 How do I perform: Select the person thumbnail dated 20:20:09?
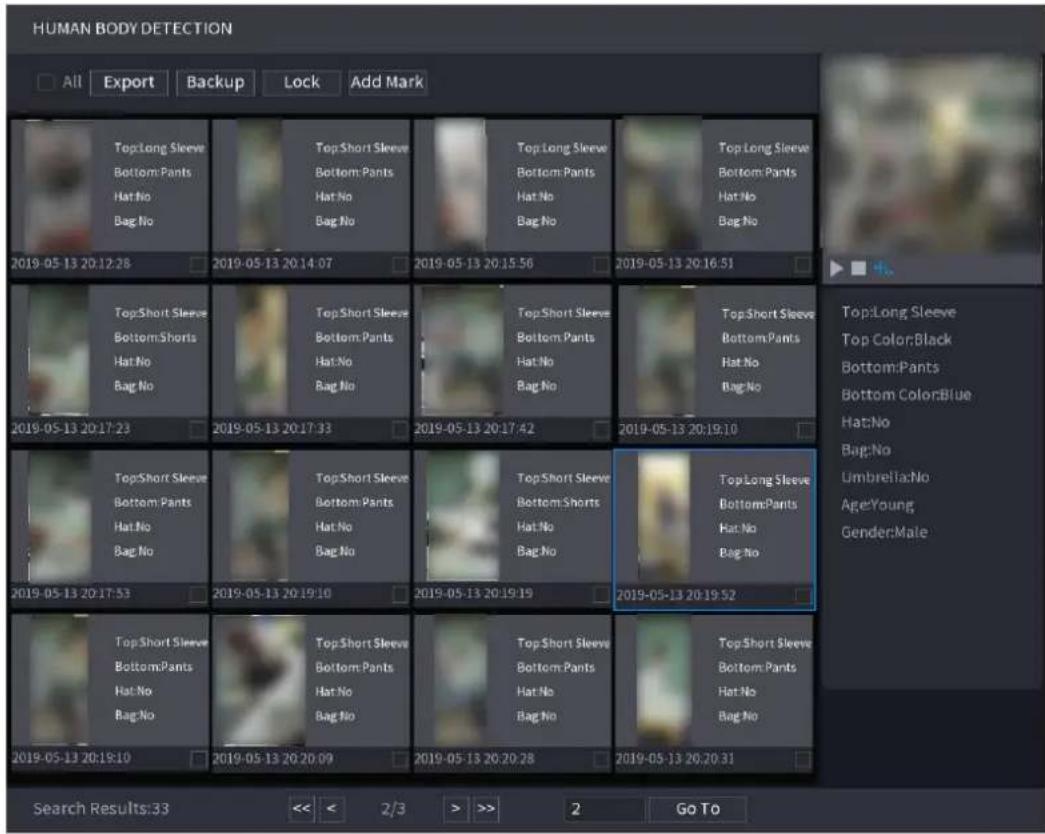pos(260,680)
